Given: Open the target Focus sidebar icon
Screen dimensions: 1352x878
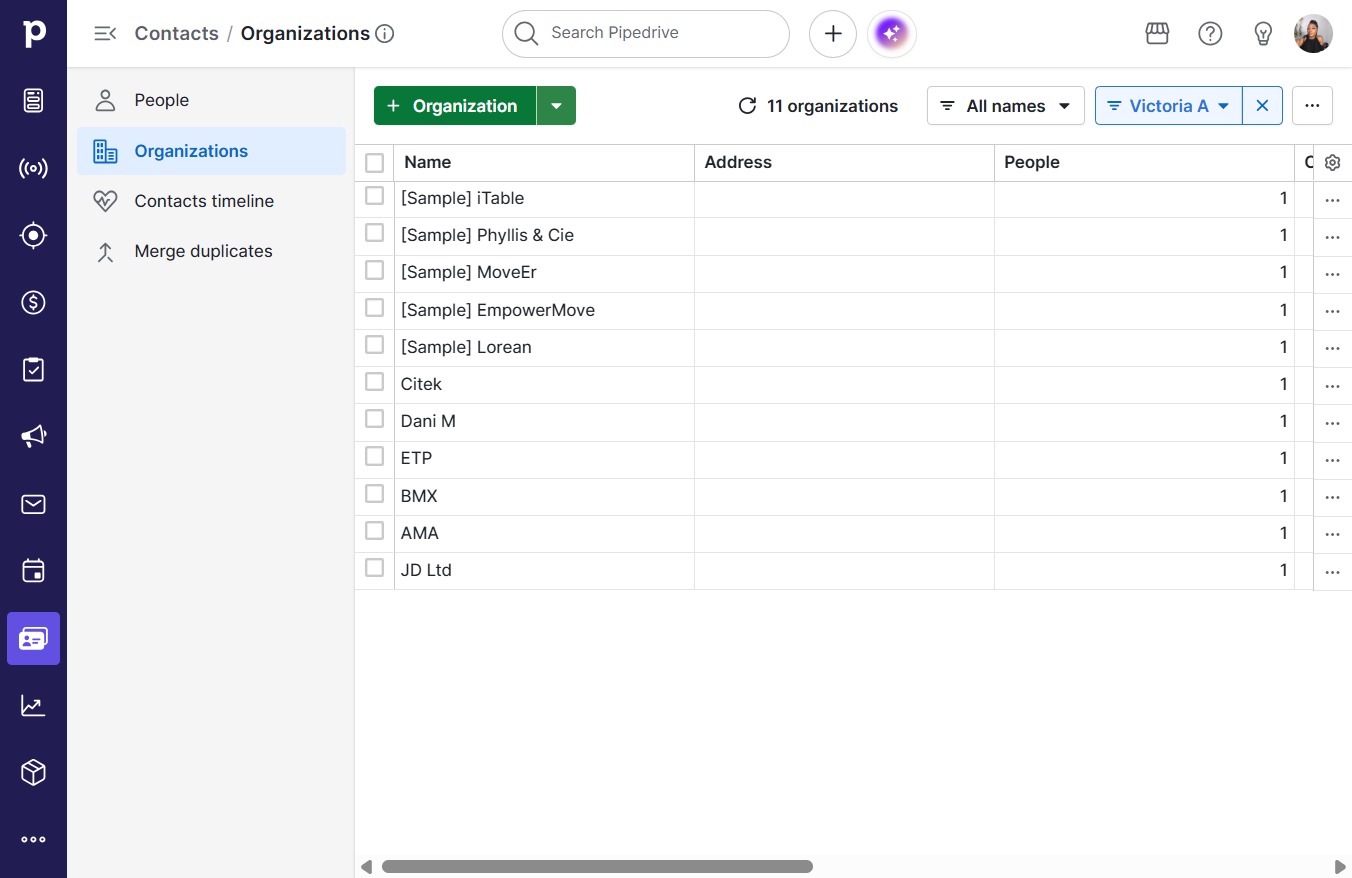Looking at the screenshot, I should (33, 235).
